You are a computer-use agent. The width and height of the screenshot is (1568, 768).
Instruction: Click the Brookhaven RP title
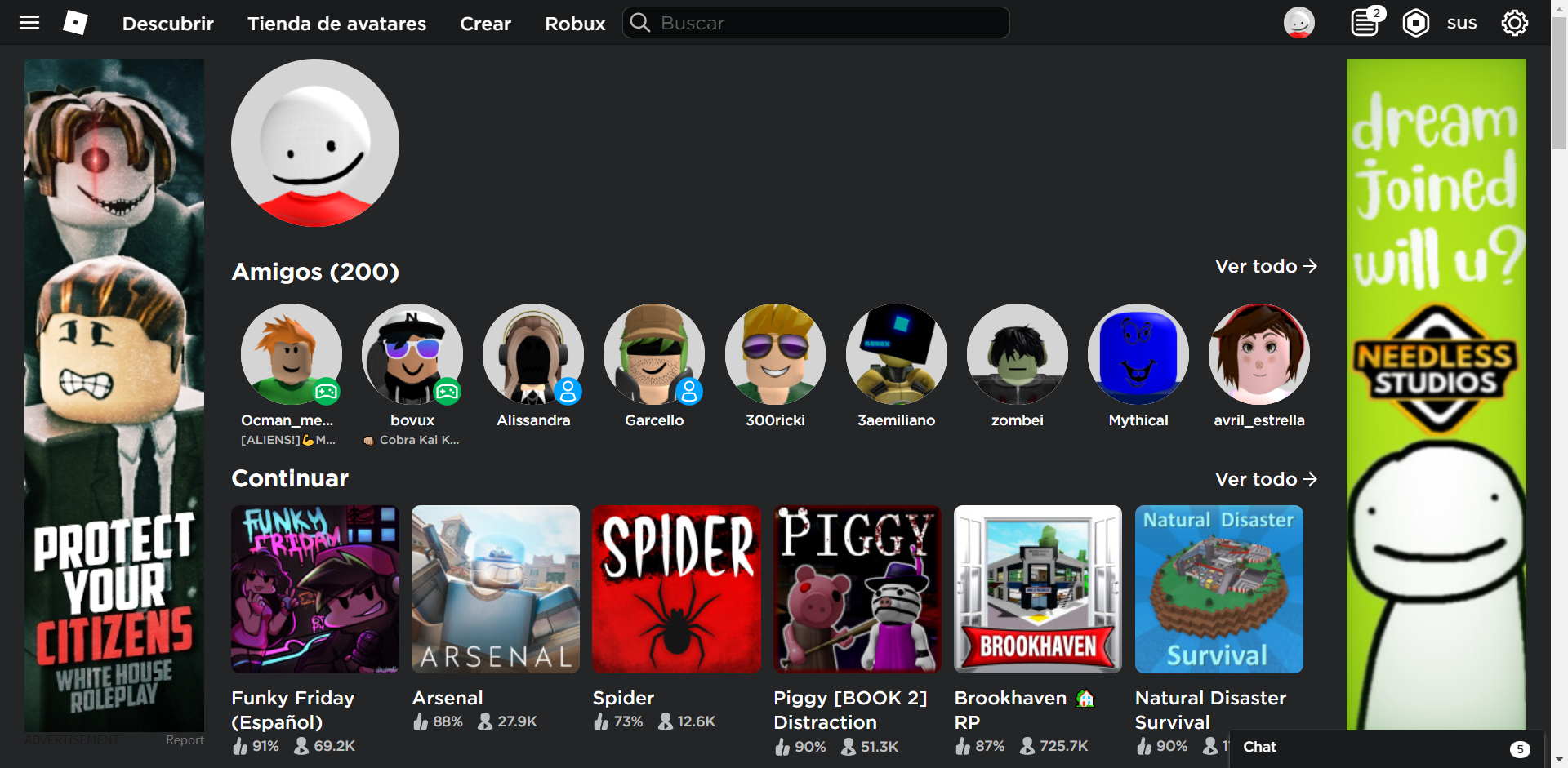(1024, 710)
